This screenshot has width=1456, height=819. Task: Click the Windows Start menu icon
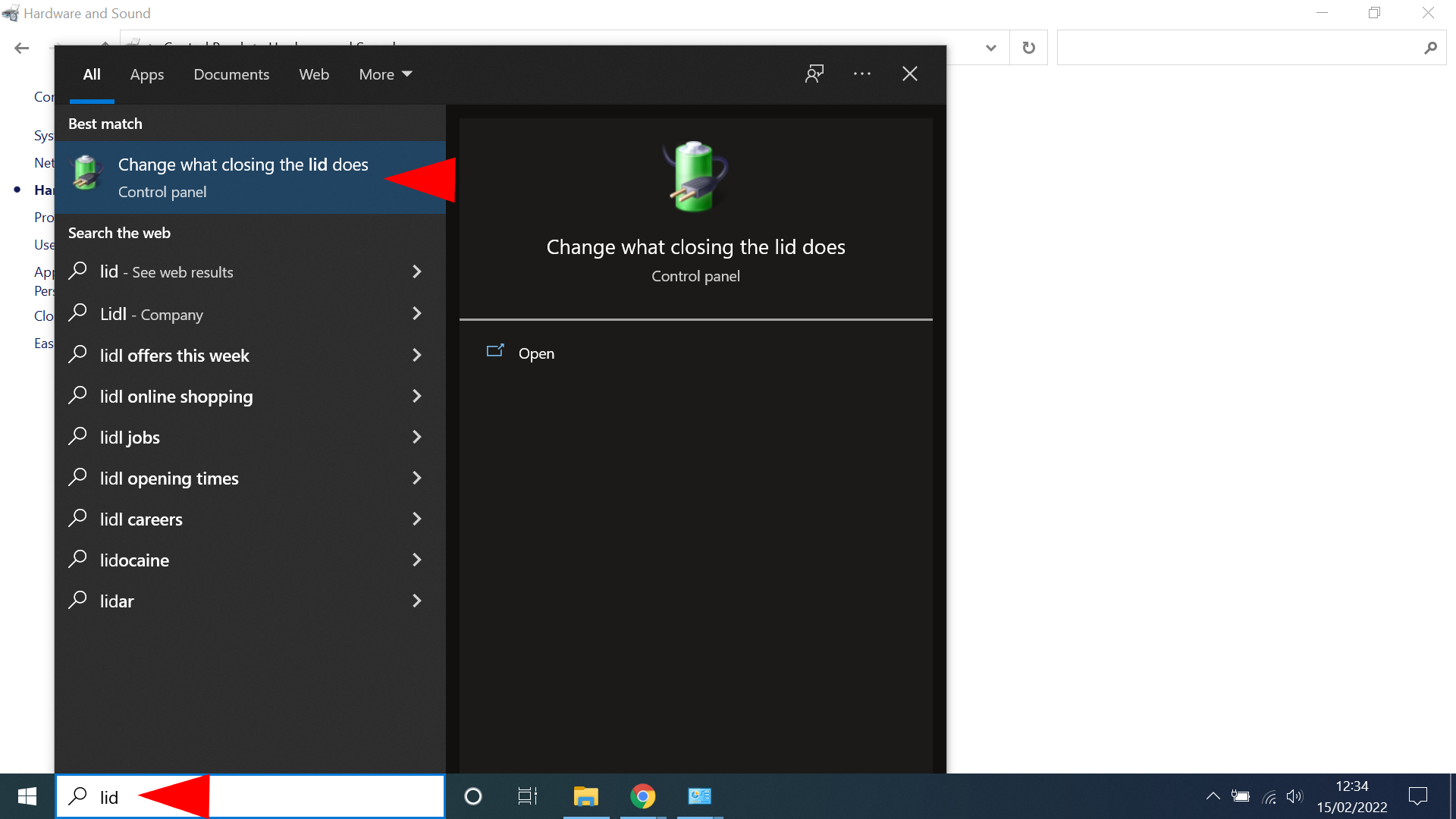click(27, 796)
